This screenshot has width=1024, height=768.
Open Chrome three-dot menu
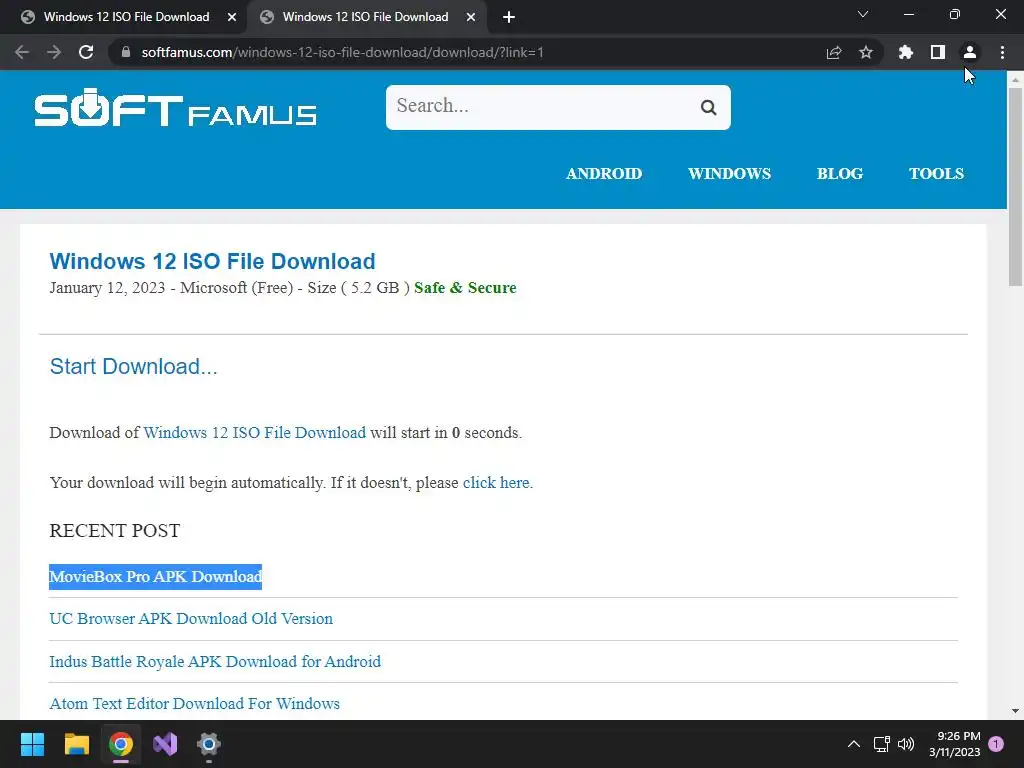coord(1002,52)
